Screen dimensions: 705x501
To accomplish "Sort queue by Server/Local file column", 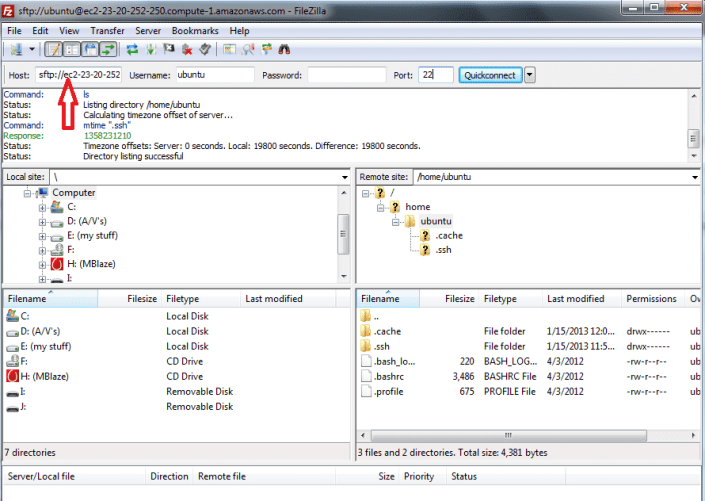I will tap(74, 476).
